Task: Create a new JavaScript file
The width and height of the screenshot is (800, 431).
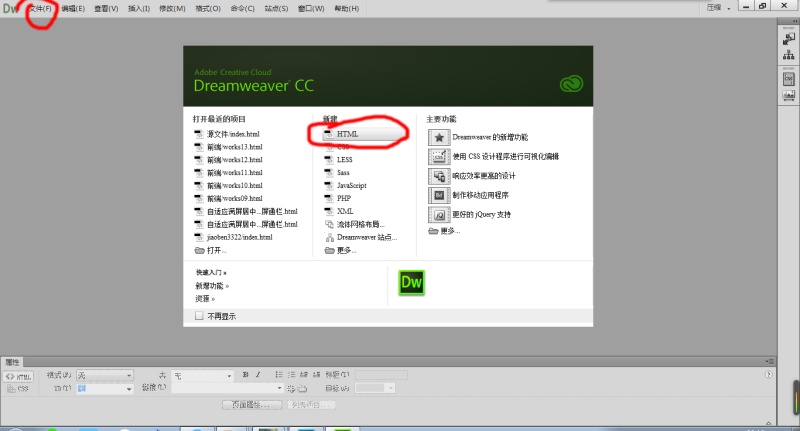Action: coord(352,186)
